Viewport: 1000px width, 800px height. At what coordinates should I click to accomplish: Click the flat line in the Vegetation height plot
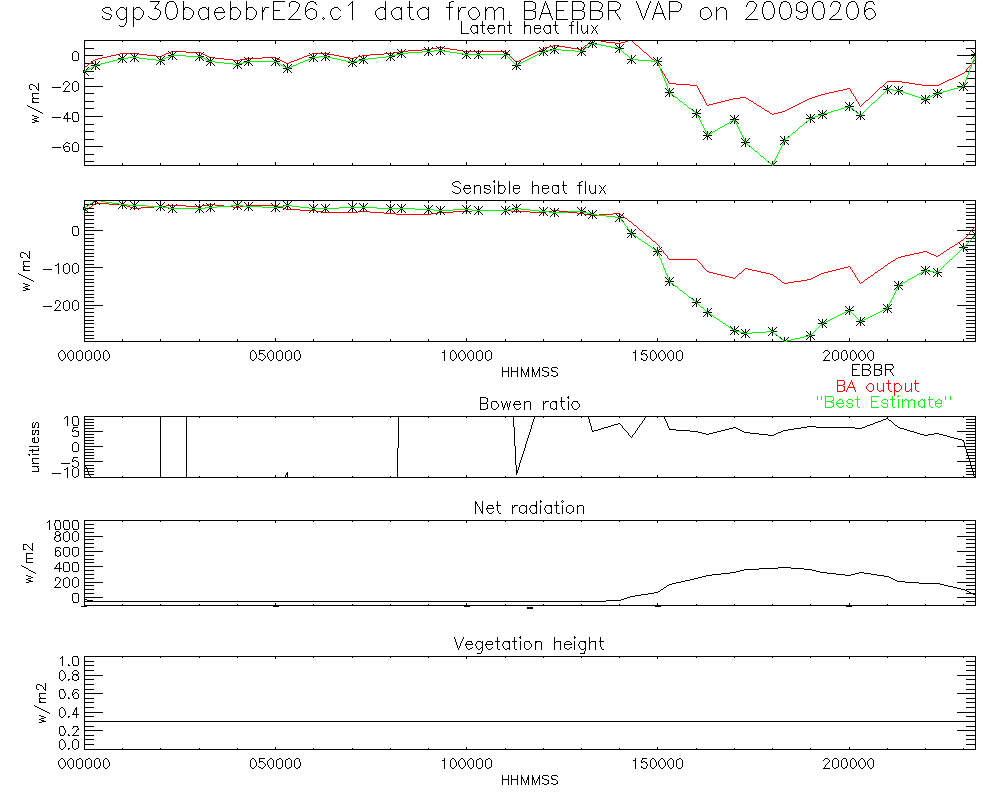[x=530, y=721]
